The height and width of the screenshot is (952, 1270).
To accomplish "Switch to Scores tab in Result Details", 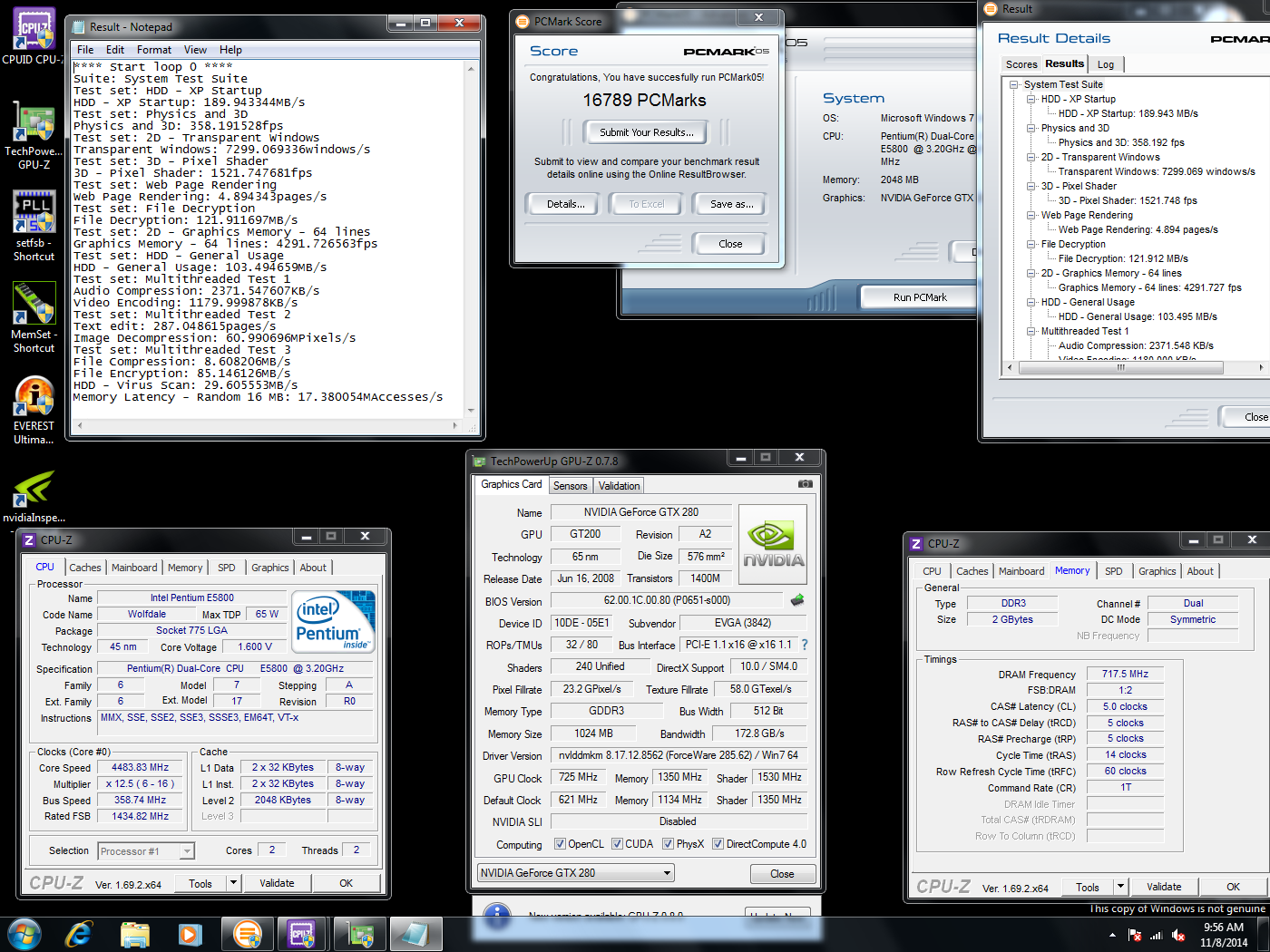I will pyautogui.click(x=1021, y=64).
